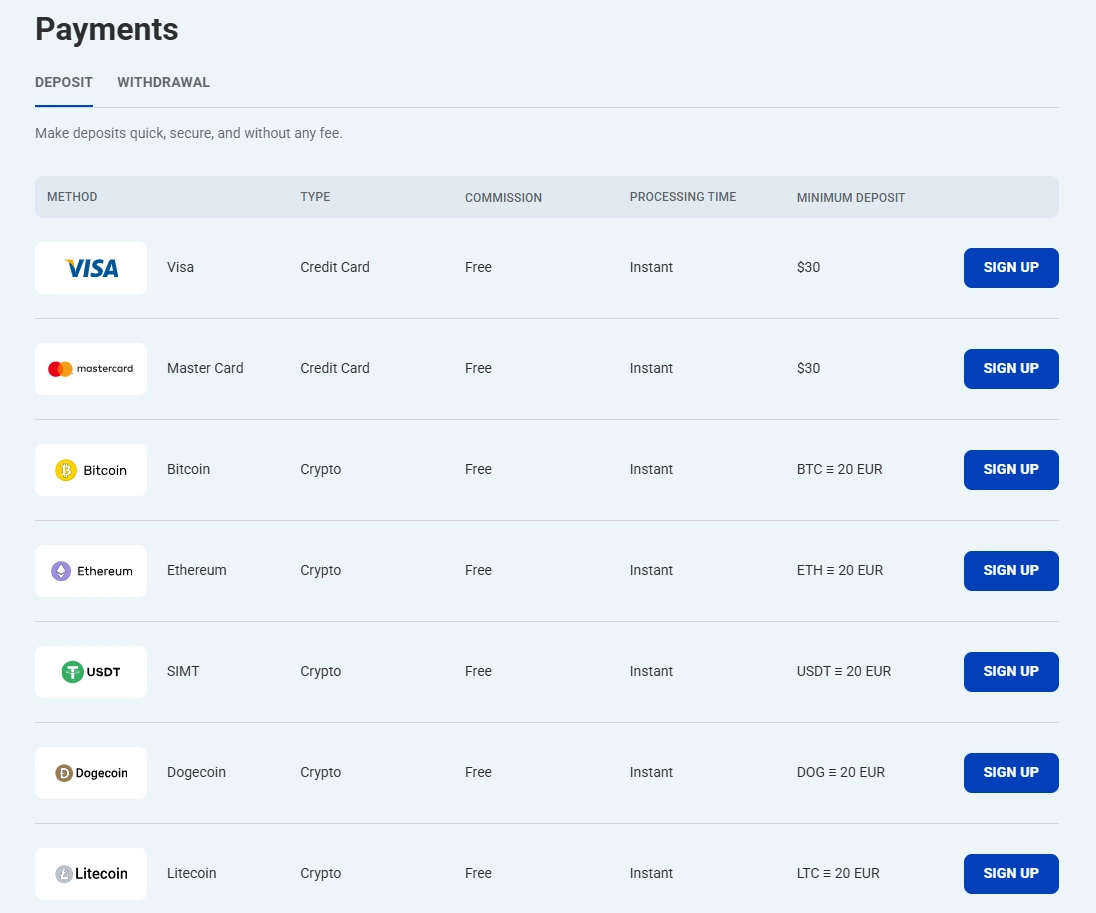This screenshot has height=913, width=1096.
Task: Click 'Instant' processing time in Bitcoin row
Action: coord(651,469)
